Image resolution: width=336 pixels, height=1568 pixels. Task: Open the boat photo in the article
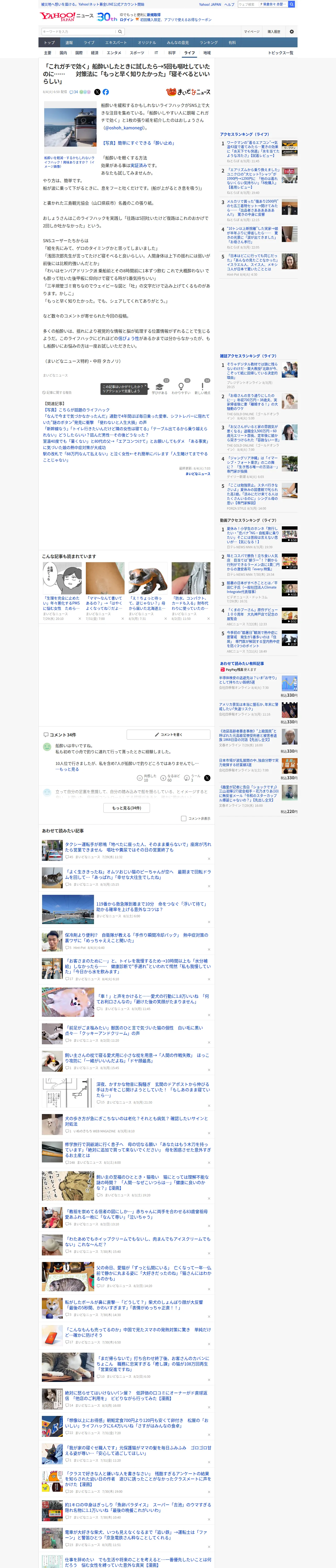70,127
